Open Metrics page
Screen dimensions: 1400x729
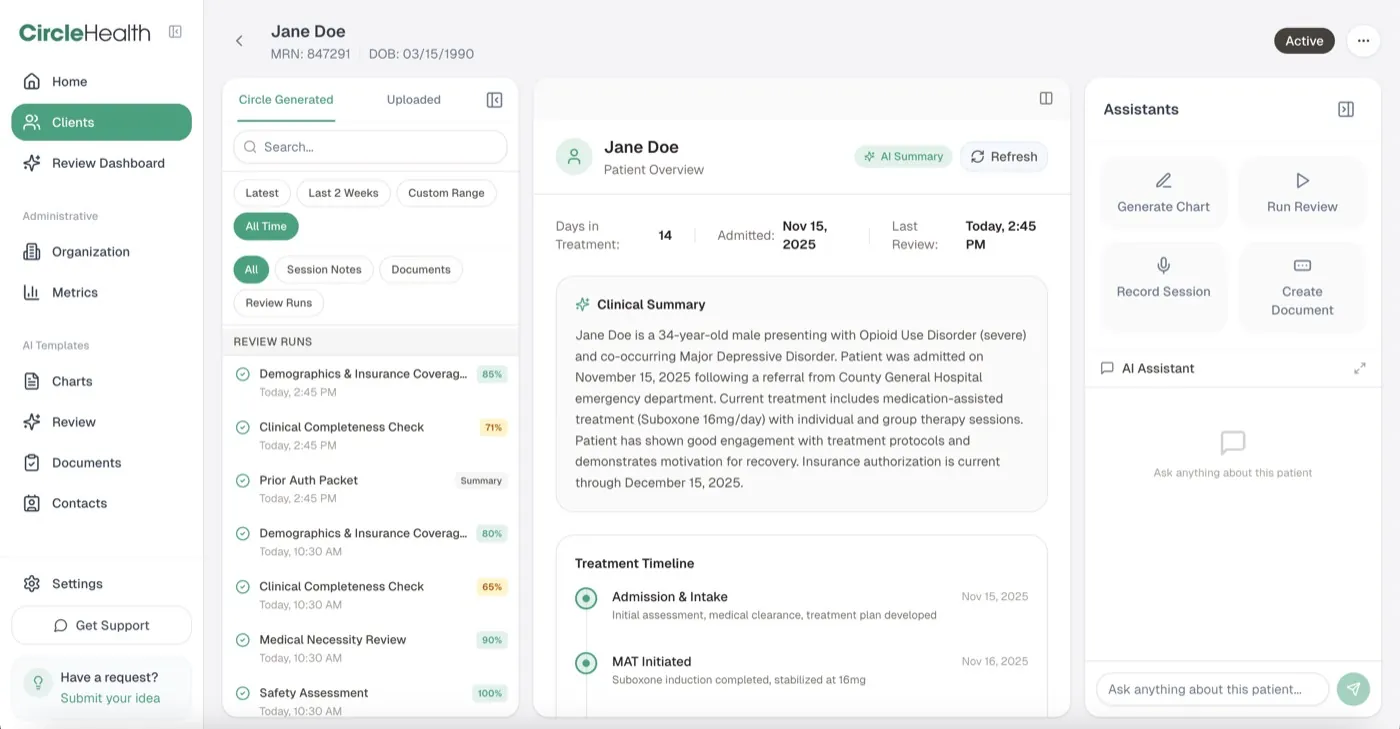101,293
